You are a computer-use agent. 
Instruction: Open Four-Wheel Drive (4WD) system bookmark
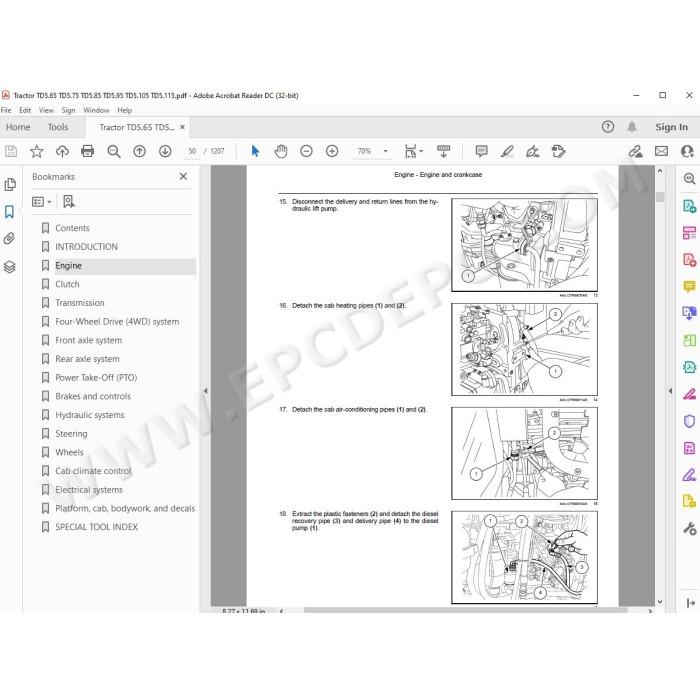coord(117,322)
